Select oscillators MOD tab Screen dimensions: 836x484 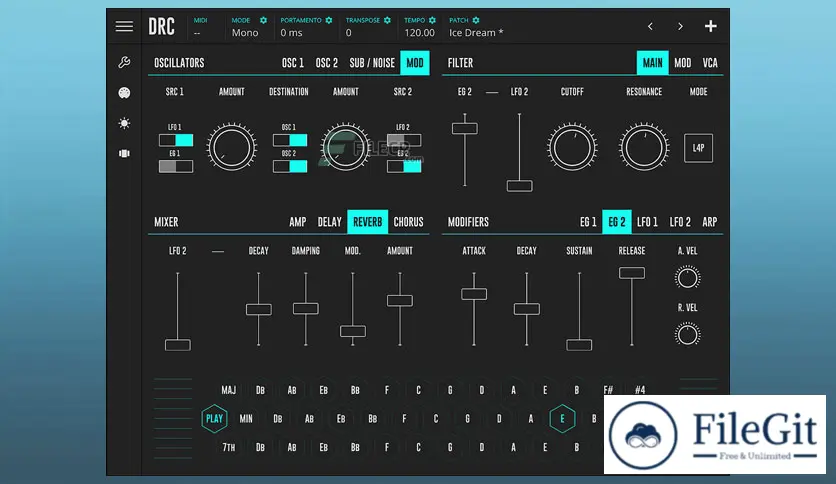415,63
